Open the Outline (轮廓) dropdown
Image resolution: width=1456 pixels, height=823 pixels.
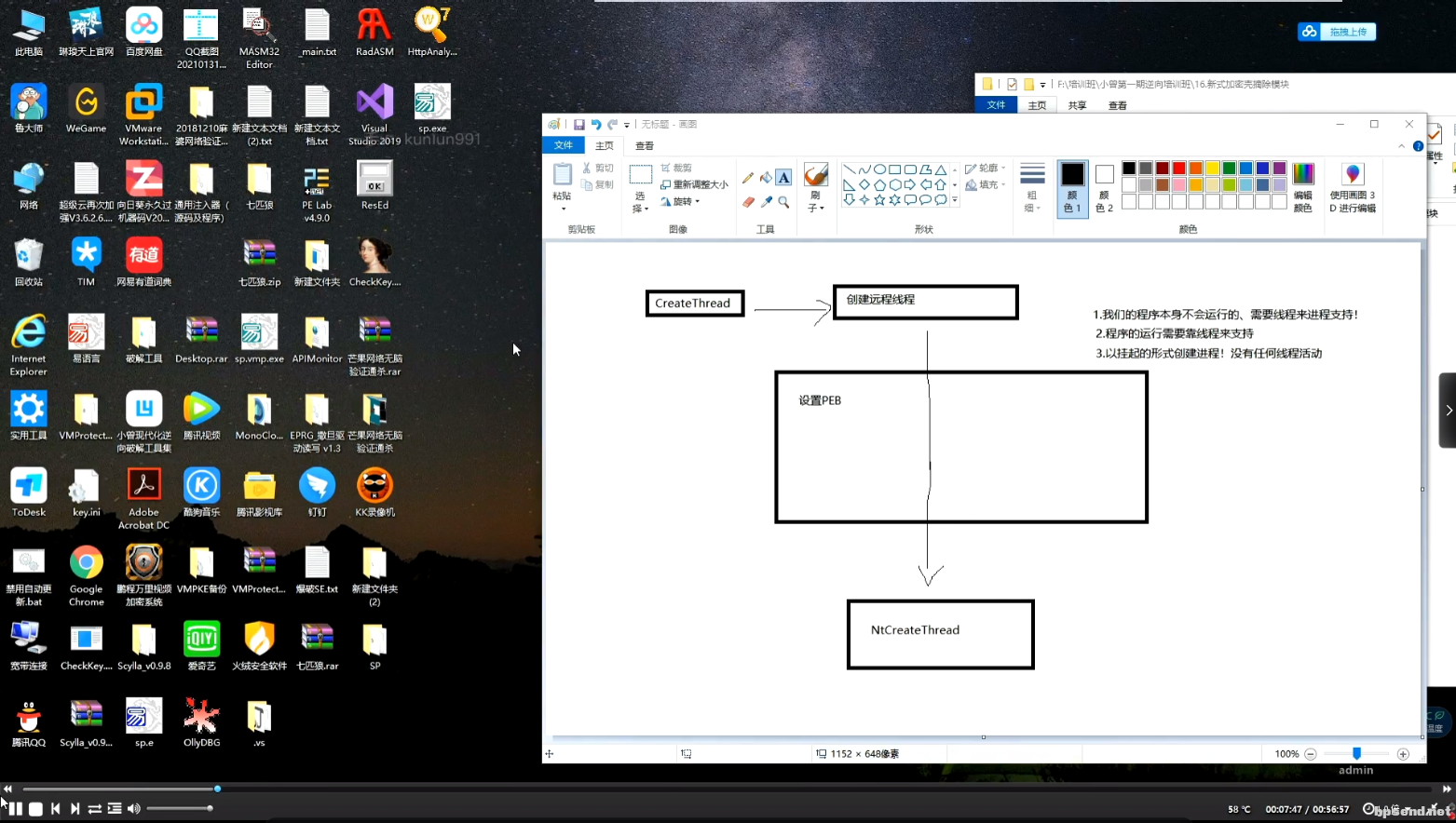(986, 169)
